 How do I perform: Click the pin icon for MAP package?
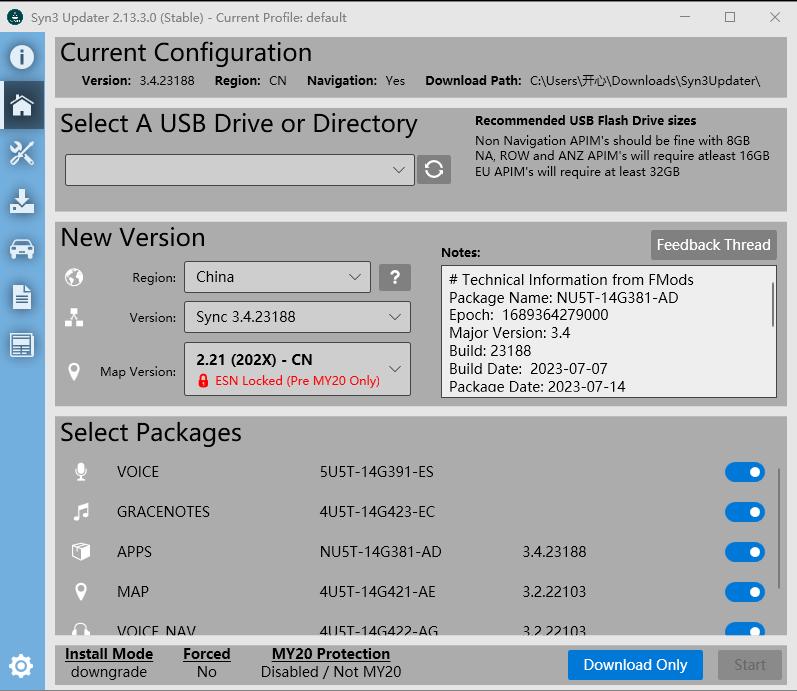point(81,591)
